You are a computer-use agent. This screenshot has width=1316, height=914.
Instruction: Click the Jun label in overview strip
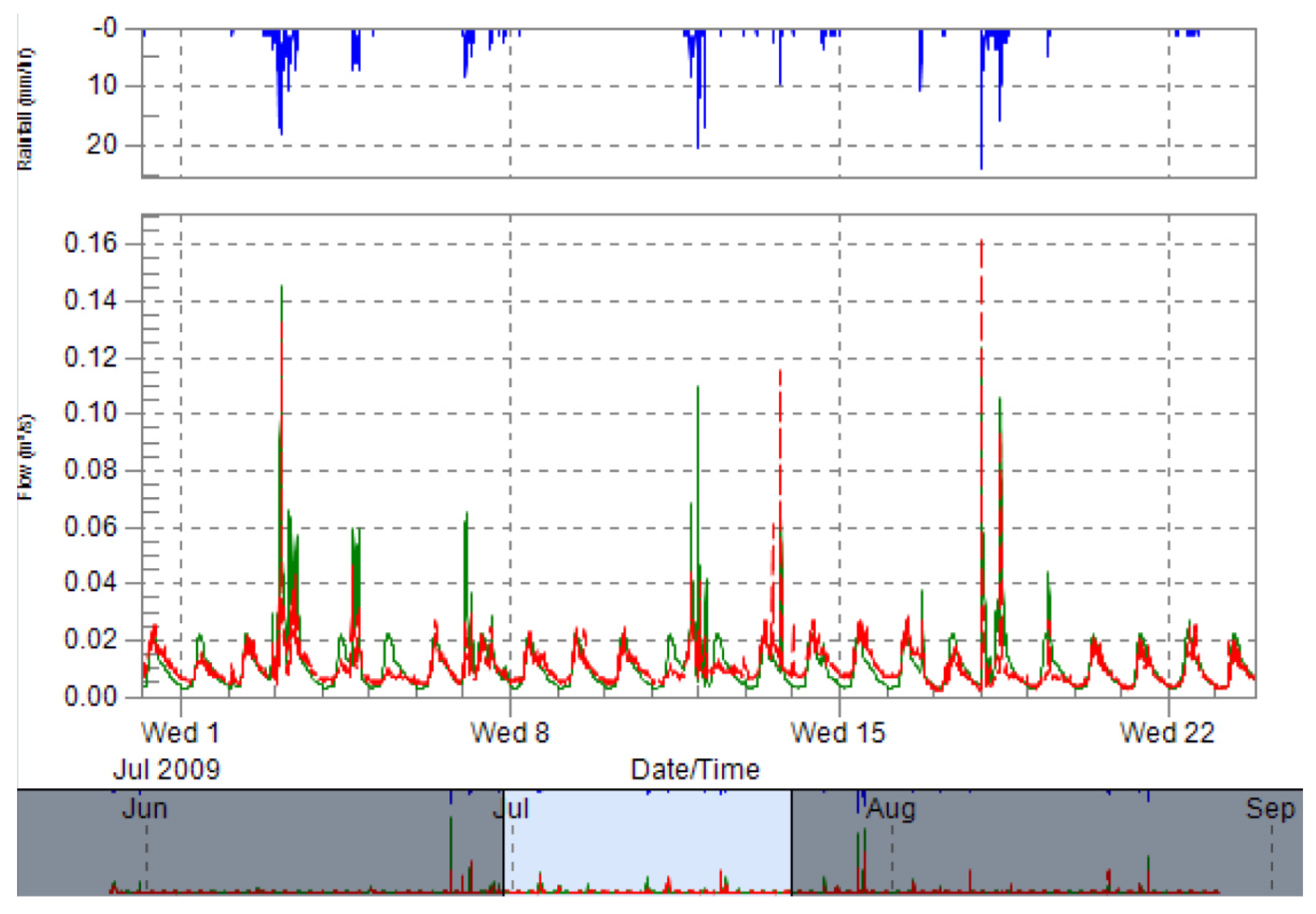(144, 809)
